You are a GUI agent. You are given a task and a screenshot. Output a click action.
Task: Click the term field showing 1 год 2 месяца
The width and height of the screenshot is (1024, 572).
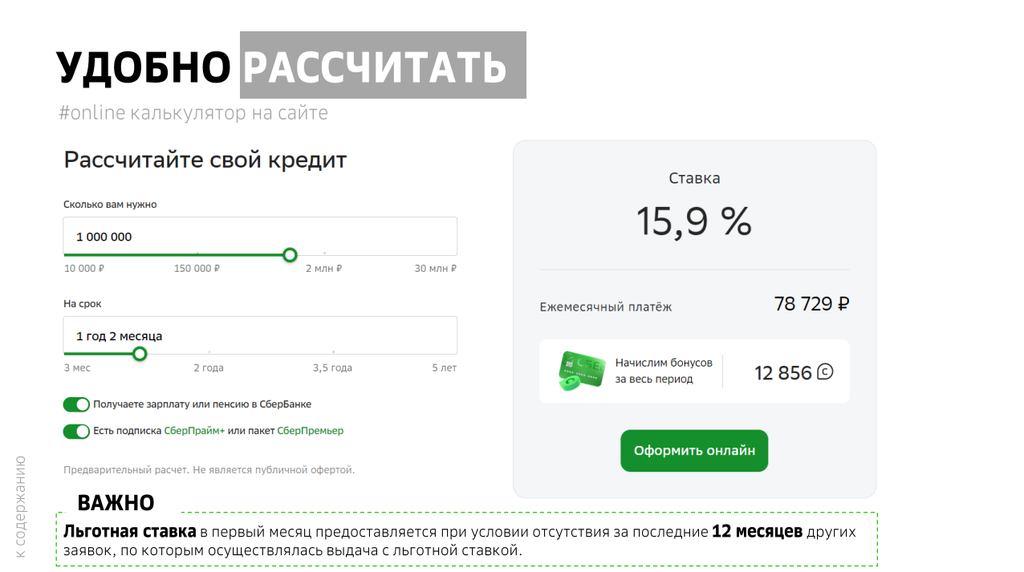[260, 336]
